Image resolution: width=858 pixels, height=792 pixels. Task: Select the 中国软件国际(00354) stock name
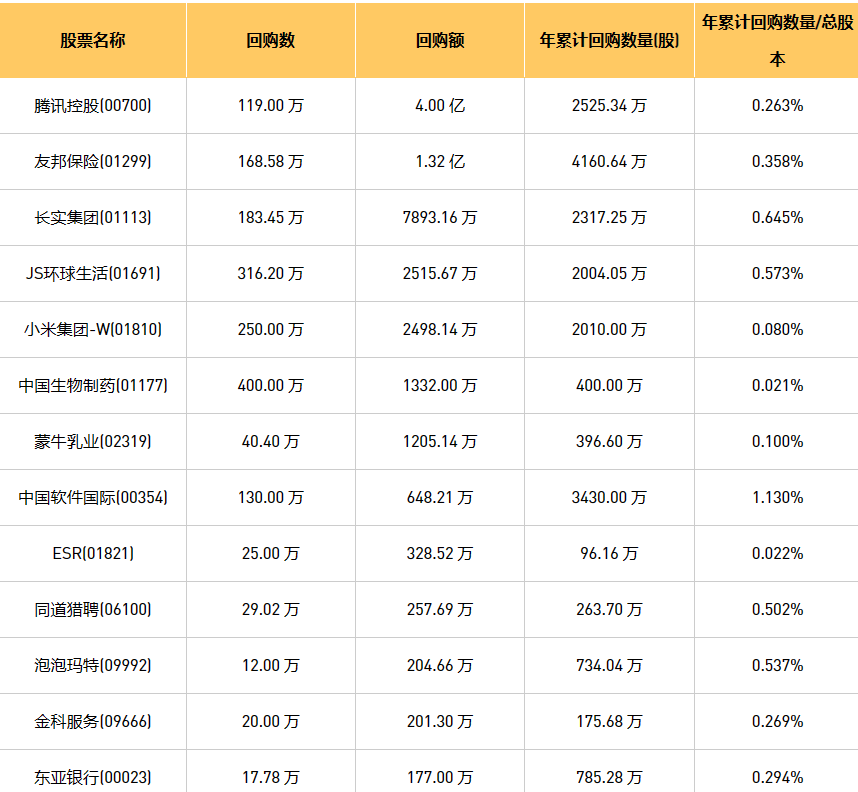click(92, 497)
